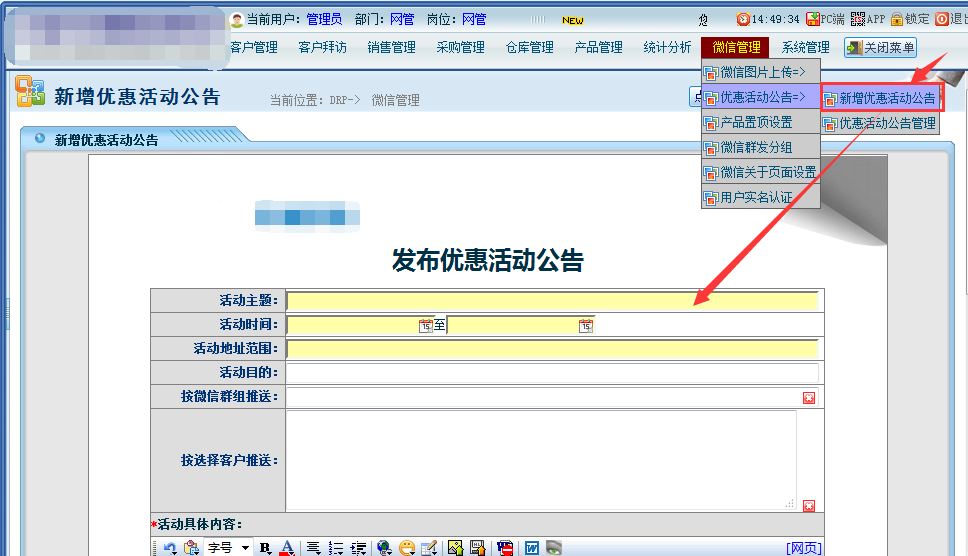This screenshot has height=556, width=968.
Task: Open the font color tool
Action: 287,548
